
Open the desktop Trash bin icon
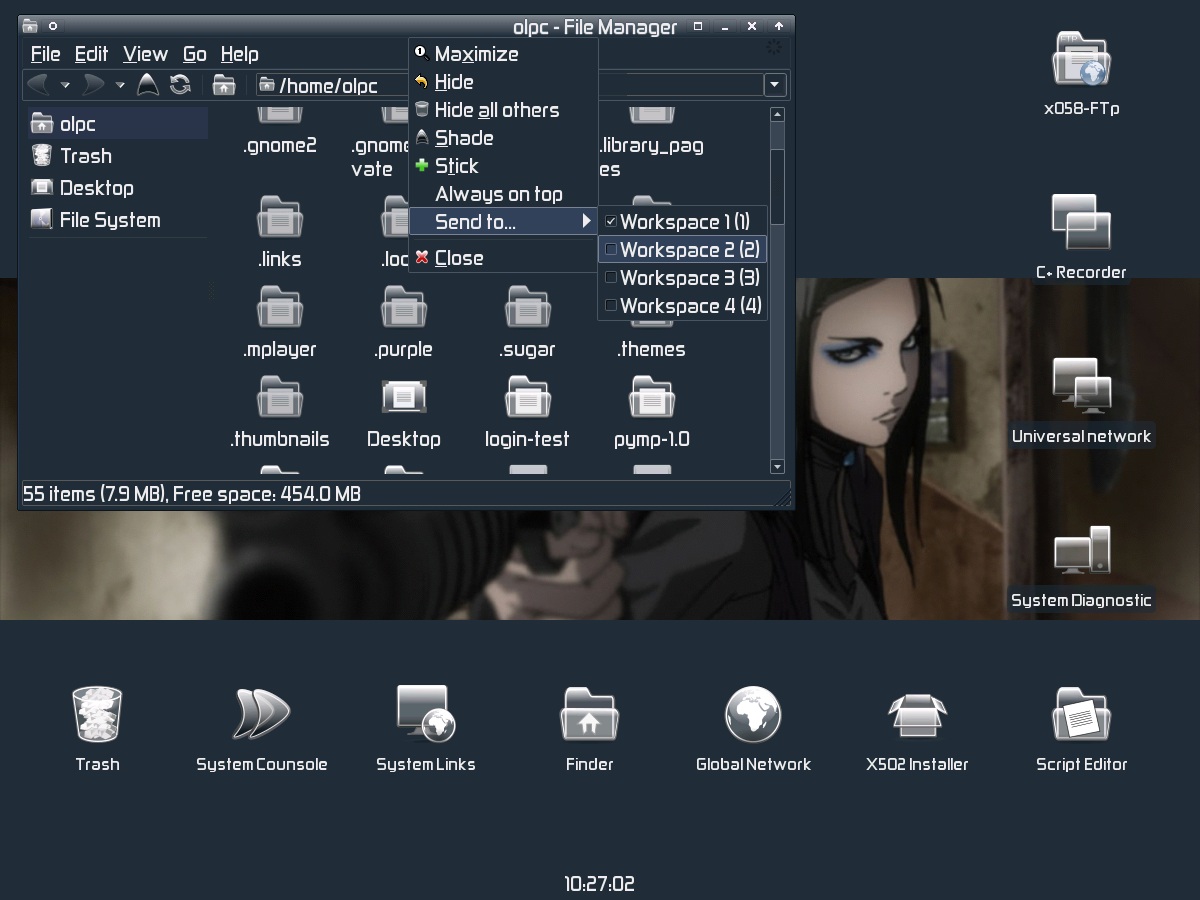point(97,714)
